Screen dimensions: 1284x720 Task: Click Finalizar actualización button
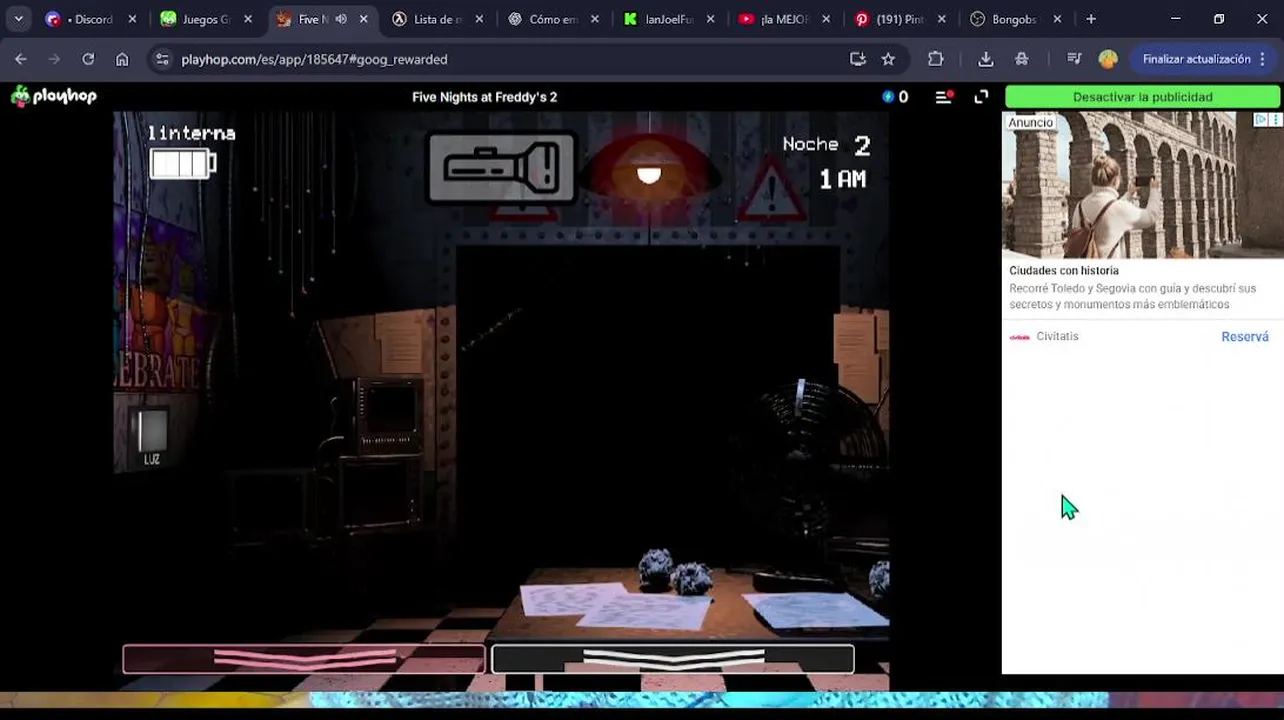[x=1197, y=59]
